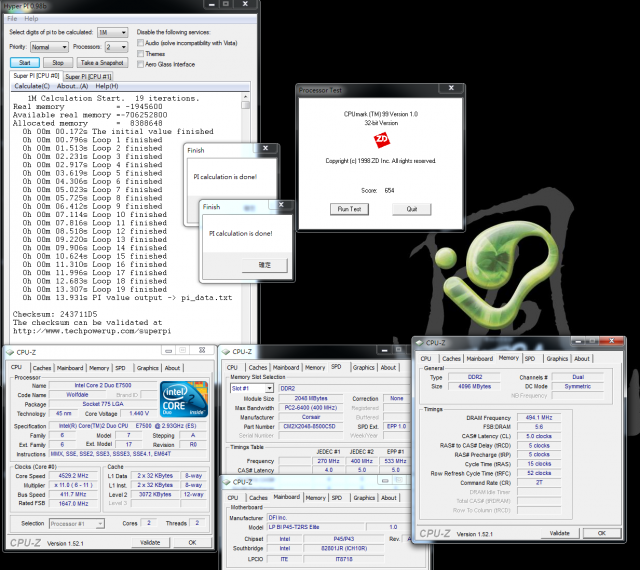Click the ZD logo in Processor Test
Image resolution: width=640 pixels, height=570 pixels.
pyautogui.click(x=382, y=140)
